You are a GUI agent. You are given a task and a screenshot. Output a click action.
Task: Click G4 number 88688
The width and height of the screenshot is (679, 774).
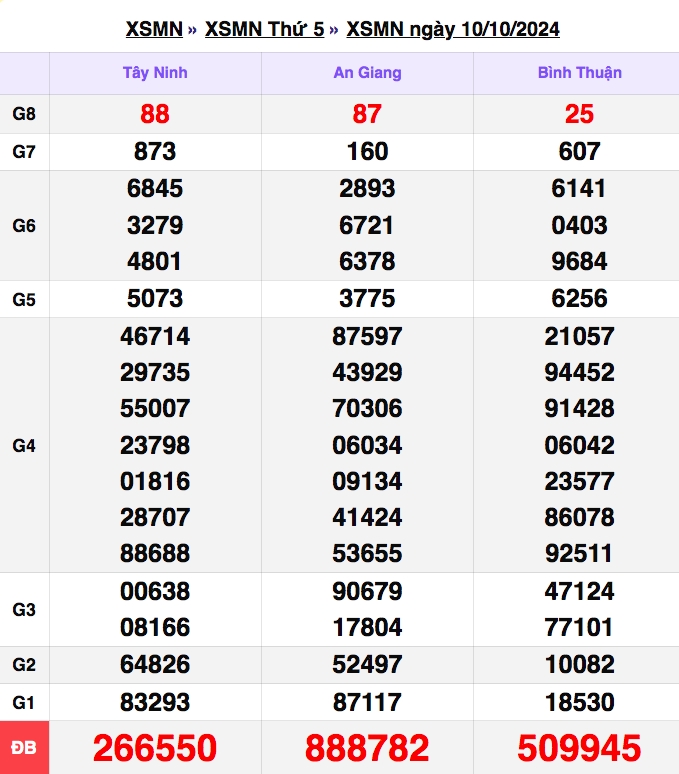click(155, 553)
